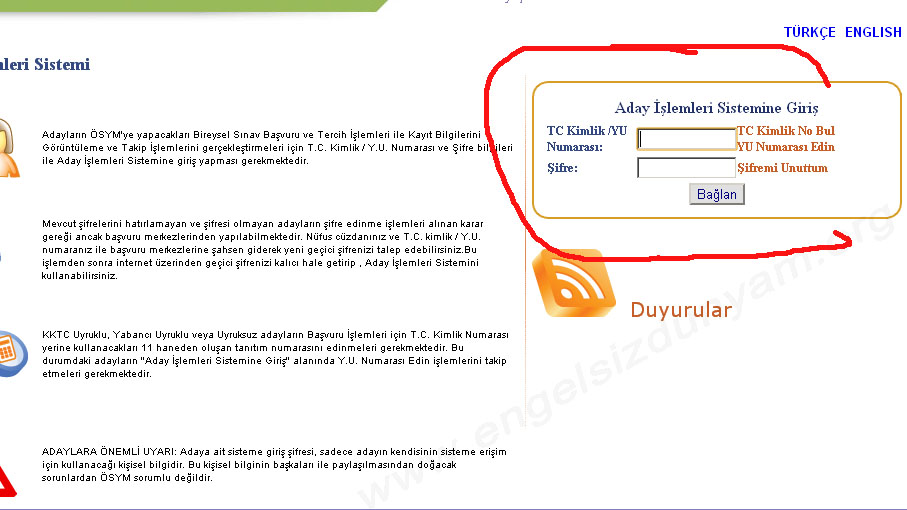Click the red warning icon beside ADAYLARA ÖNEMLİ UYARI
This screenshot has width=907, height=510.
tap(7, 482)
